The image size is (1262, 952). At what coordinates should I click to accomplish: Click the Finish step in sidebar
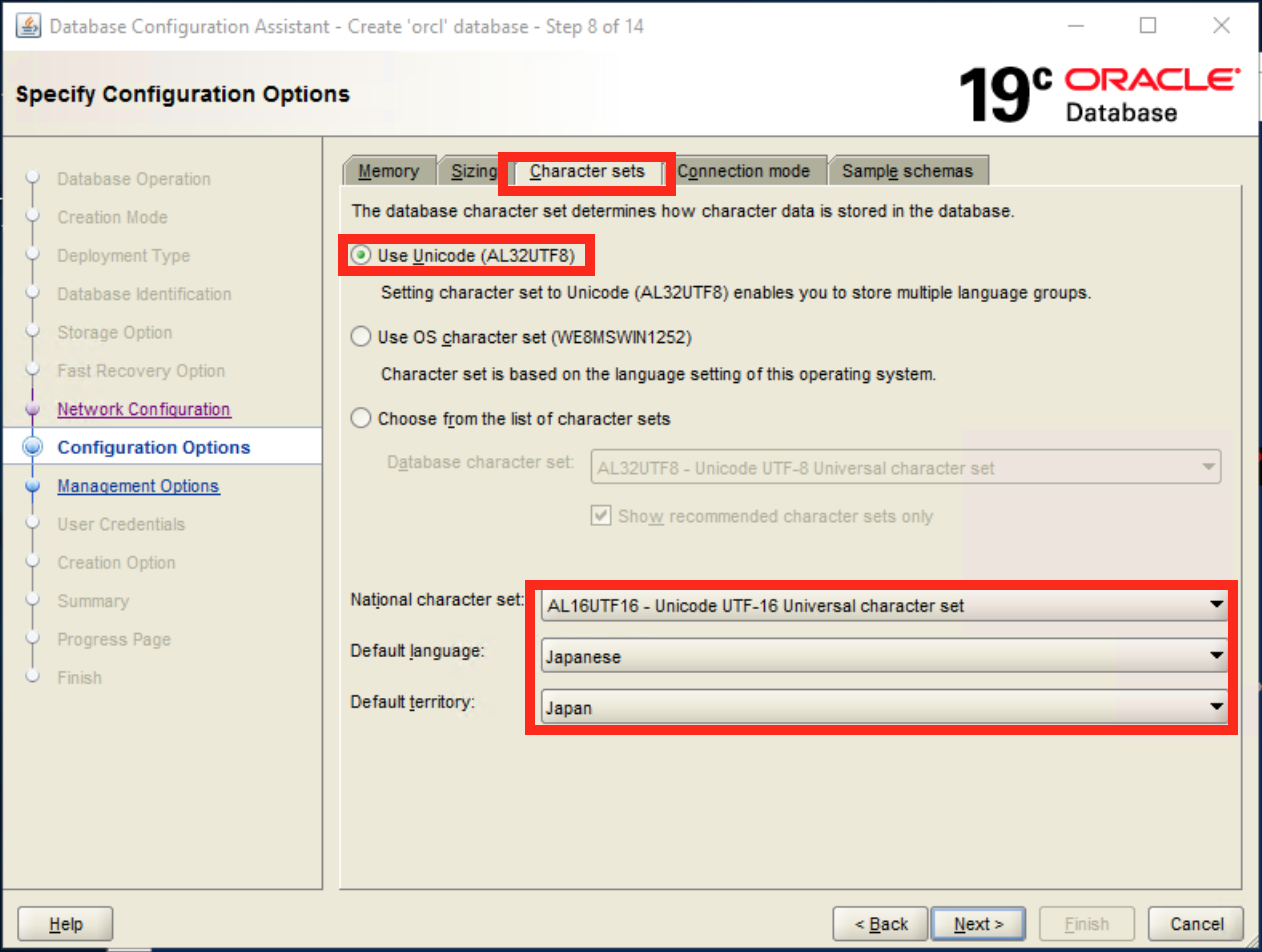click(80, 678)
